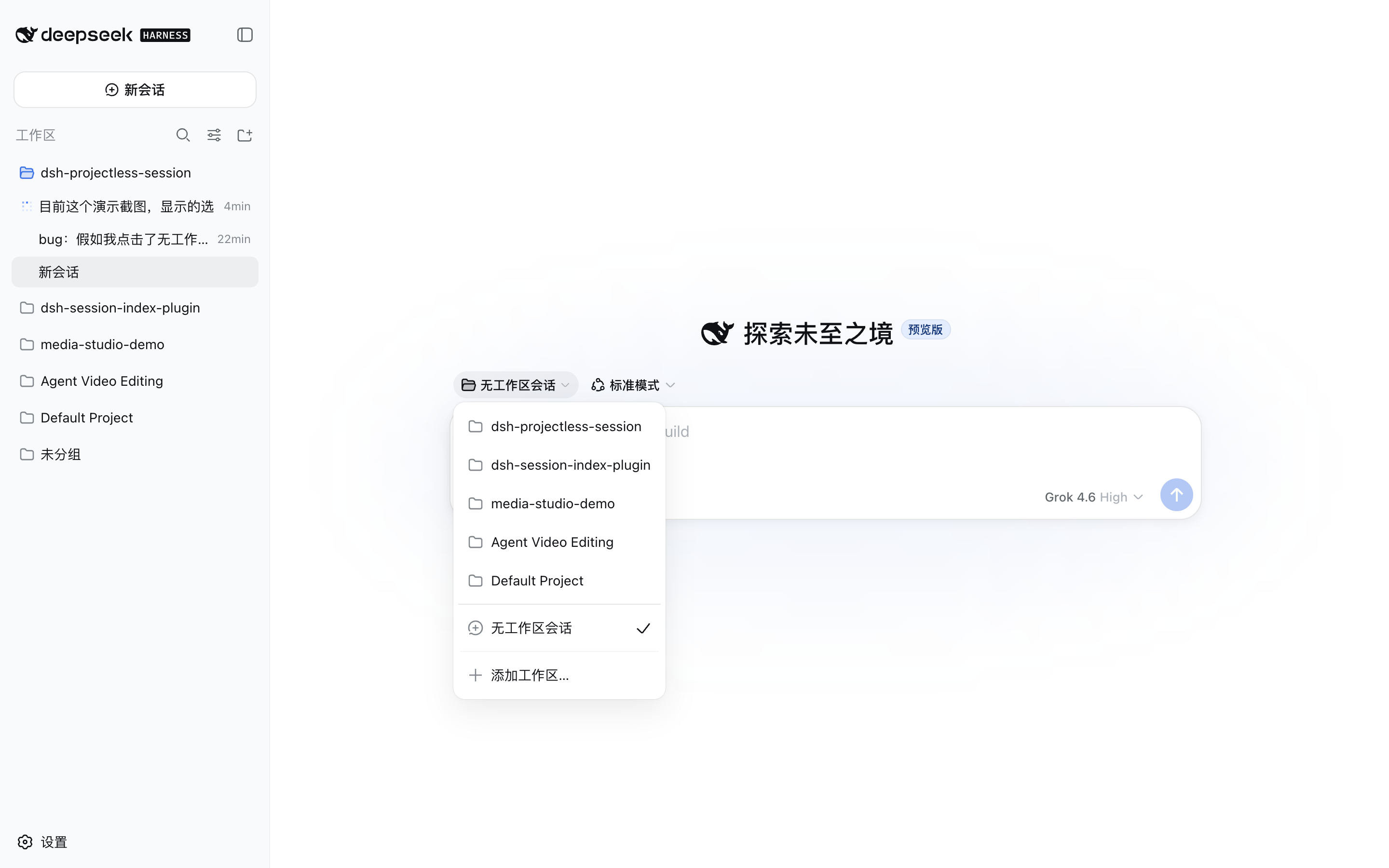Collapse the dsh-projectless-session workspace in the sidebar
The image size is (1389, 868).
(x=135, y=173)
